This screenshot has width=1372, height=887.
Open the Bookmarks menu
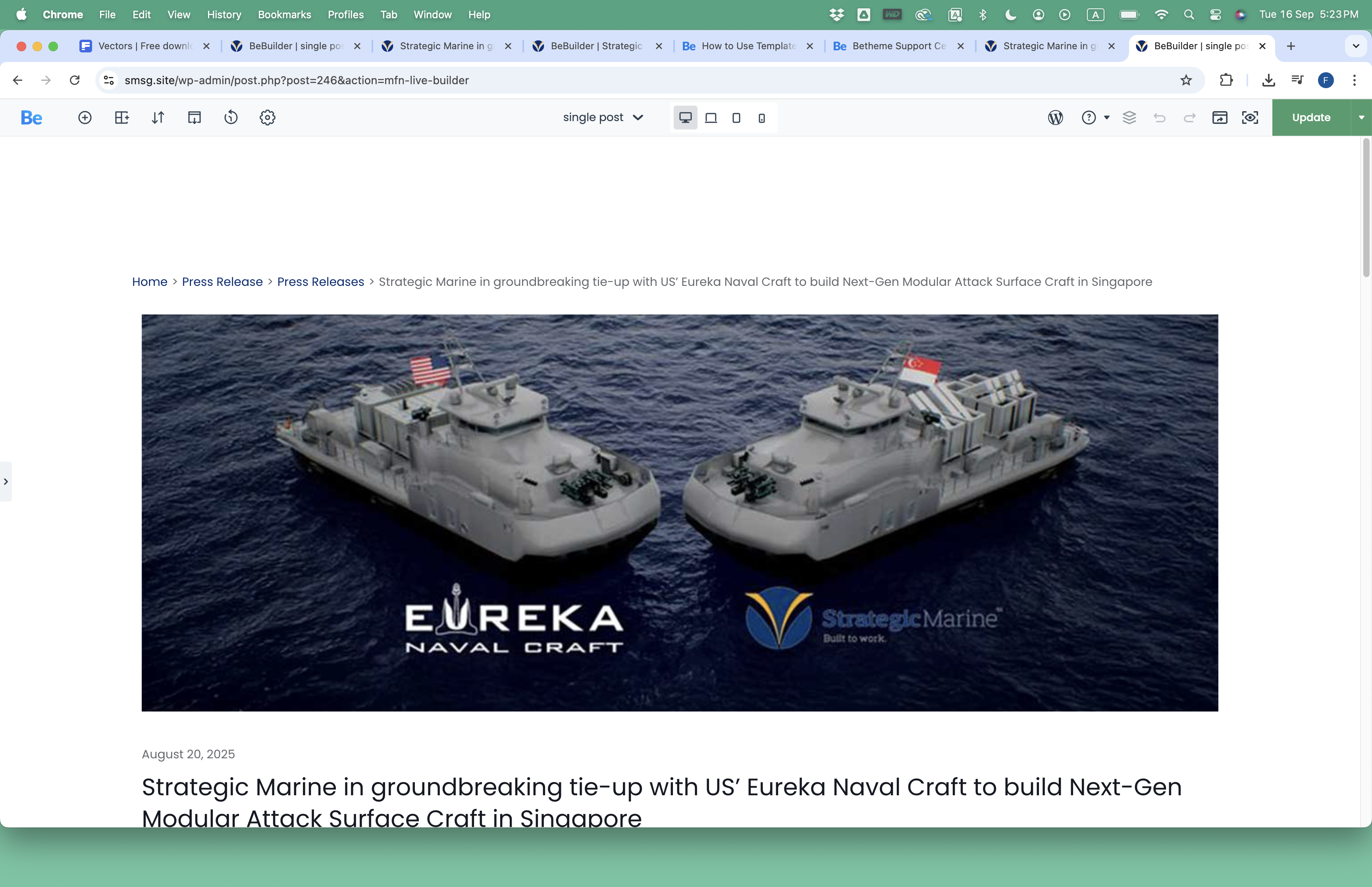tap(284, 14)
